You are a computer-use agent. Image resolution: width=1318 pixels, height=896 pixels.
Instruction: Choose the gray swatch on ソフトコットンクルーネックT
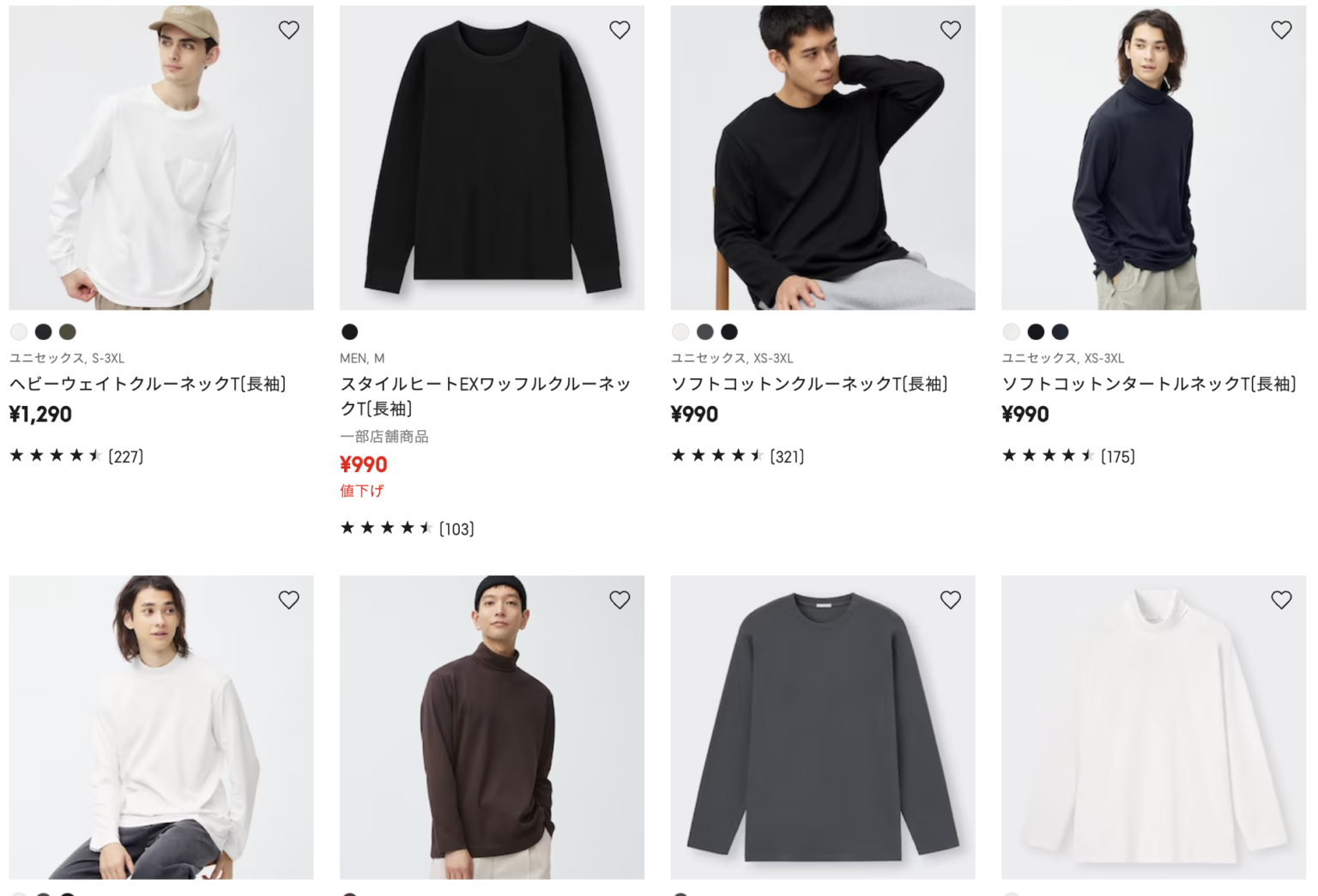click(704, 331)
